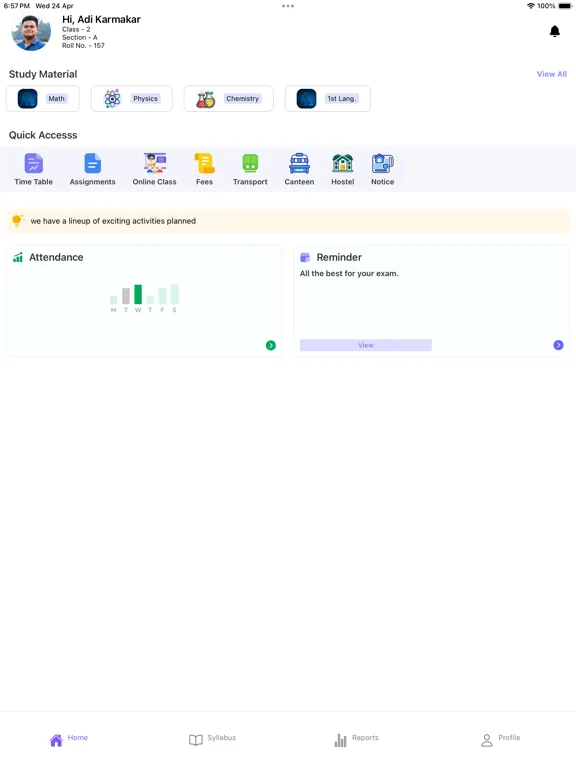Tap 'Roll No. - 157' text
The height and width of the screenshot is (768, 576).
[83, 46]
